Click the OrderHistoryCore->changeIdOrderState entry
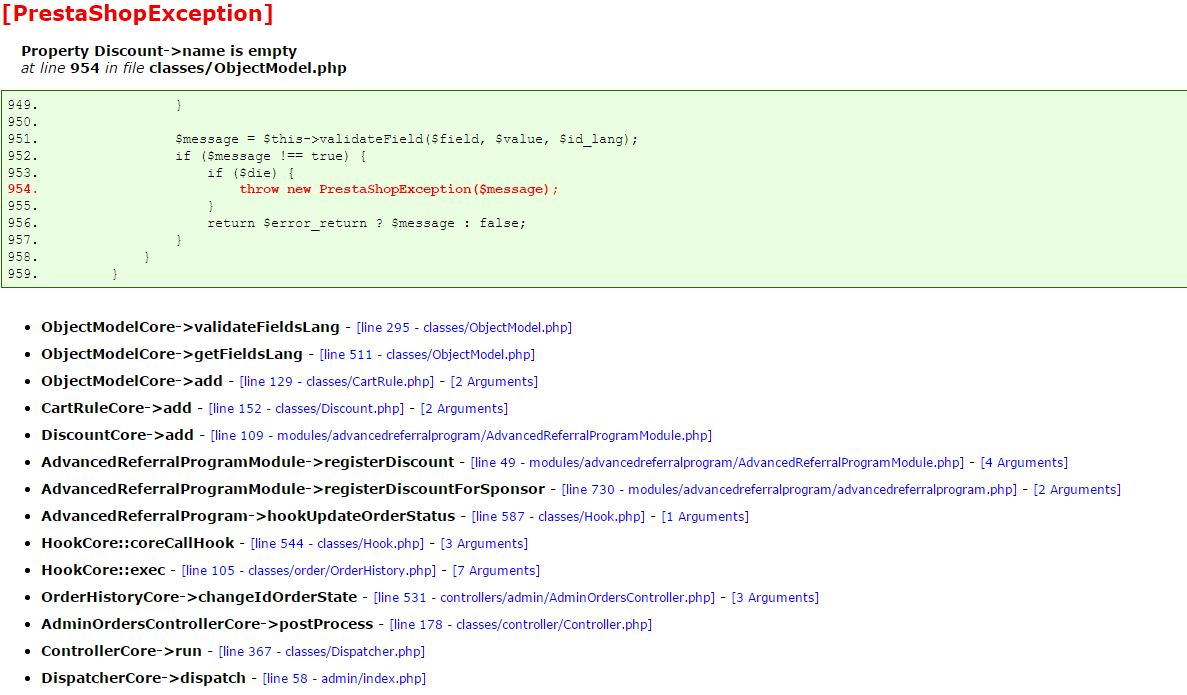 tap(199, 597)
